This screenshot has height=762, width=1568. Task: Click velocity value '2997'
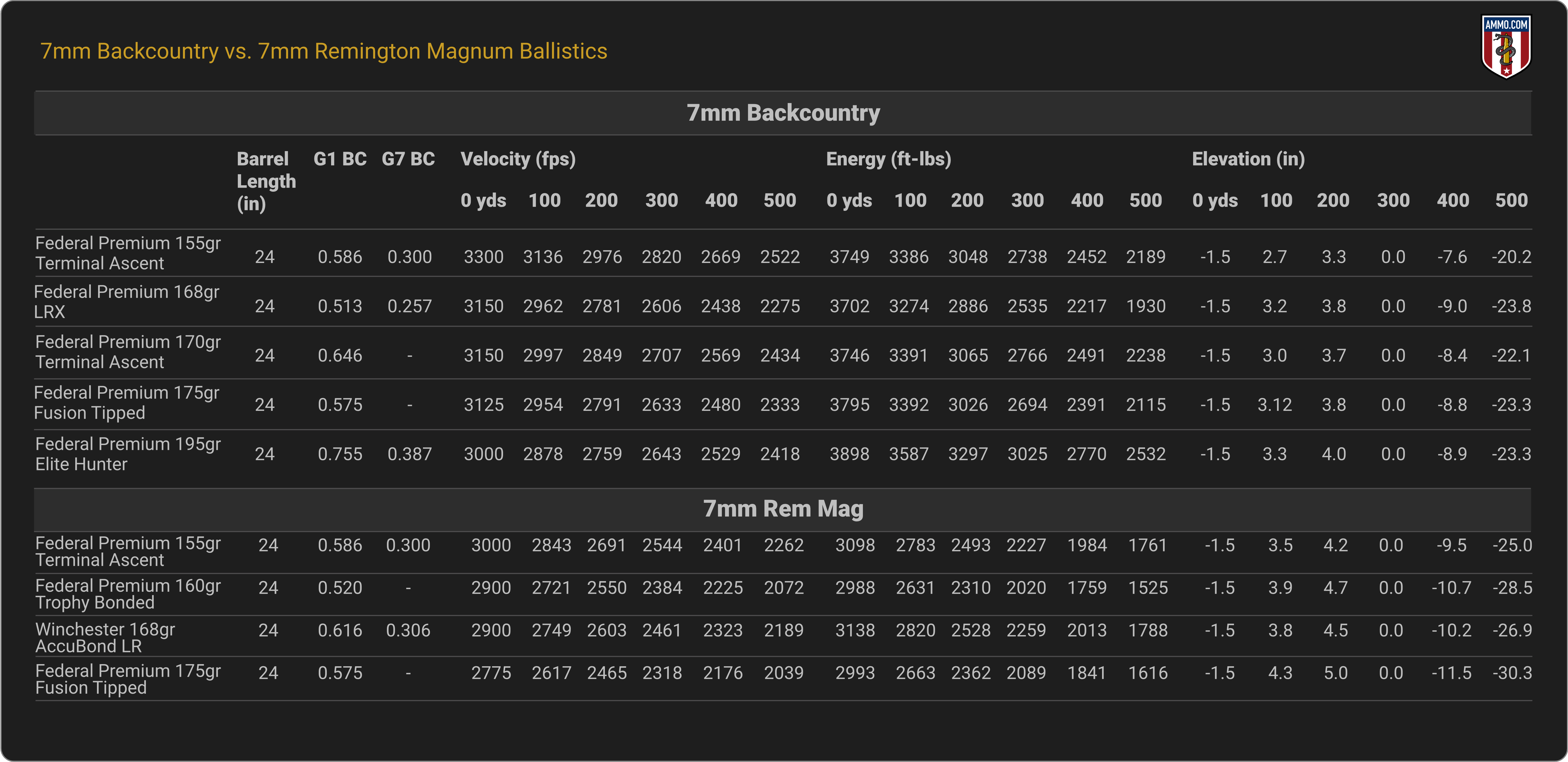(543, 356)
